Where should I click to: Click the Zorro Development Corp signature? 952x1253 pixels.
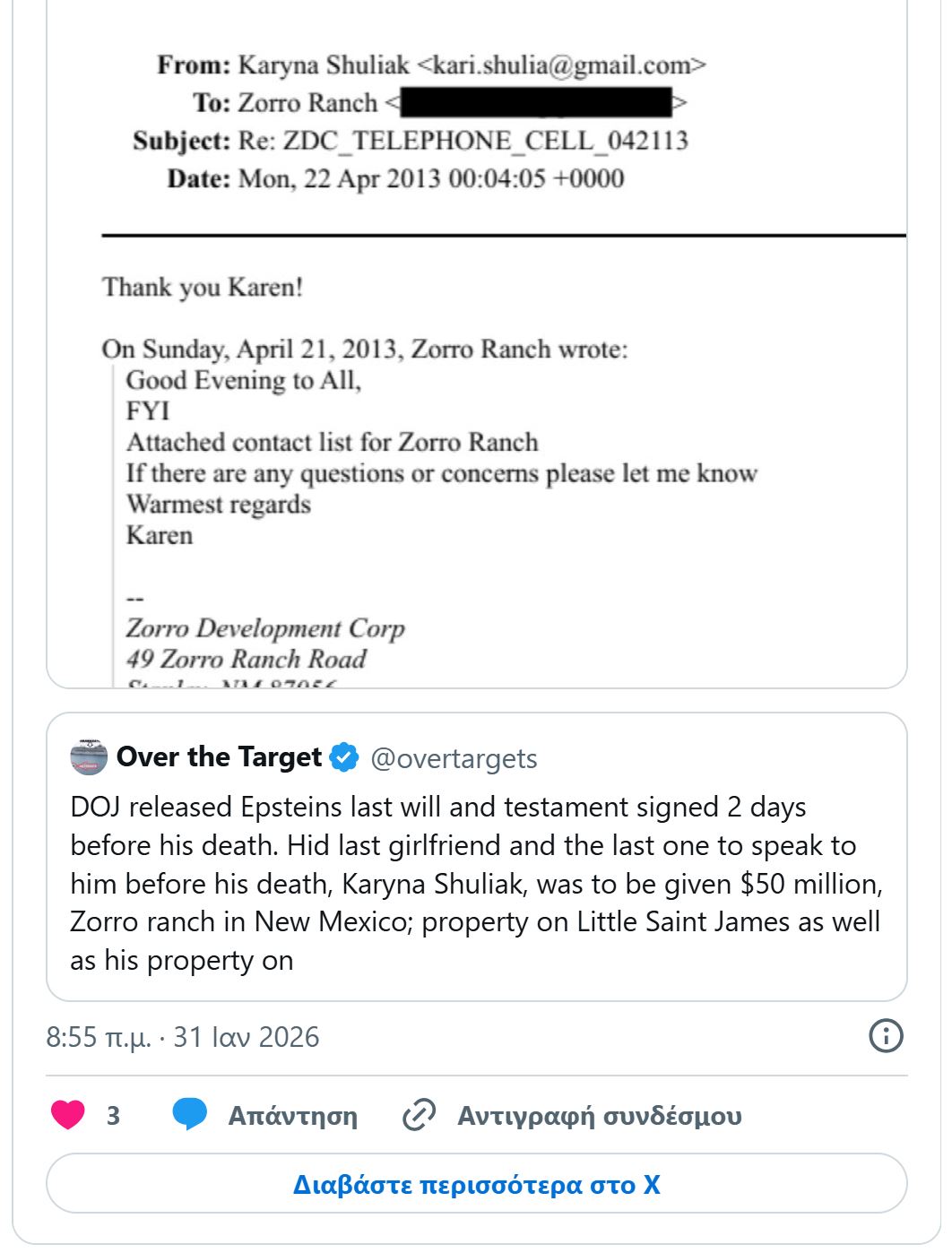(265, 628)
